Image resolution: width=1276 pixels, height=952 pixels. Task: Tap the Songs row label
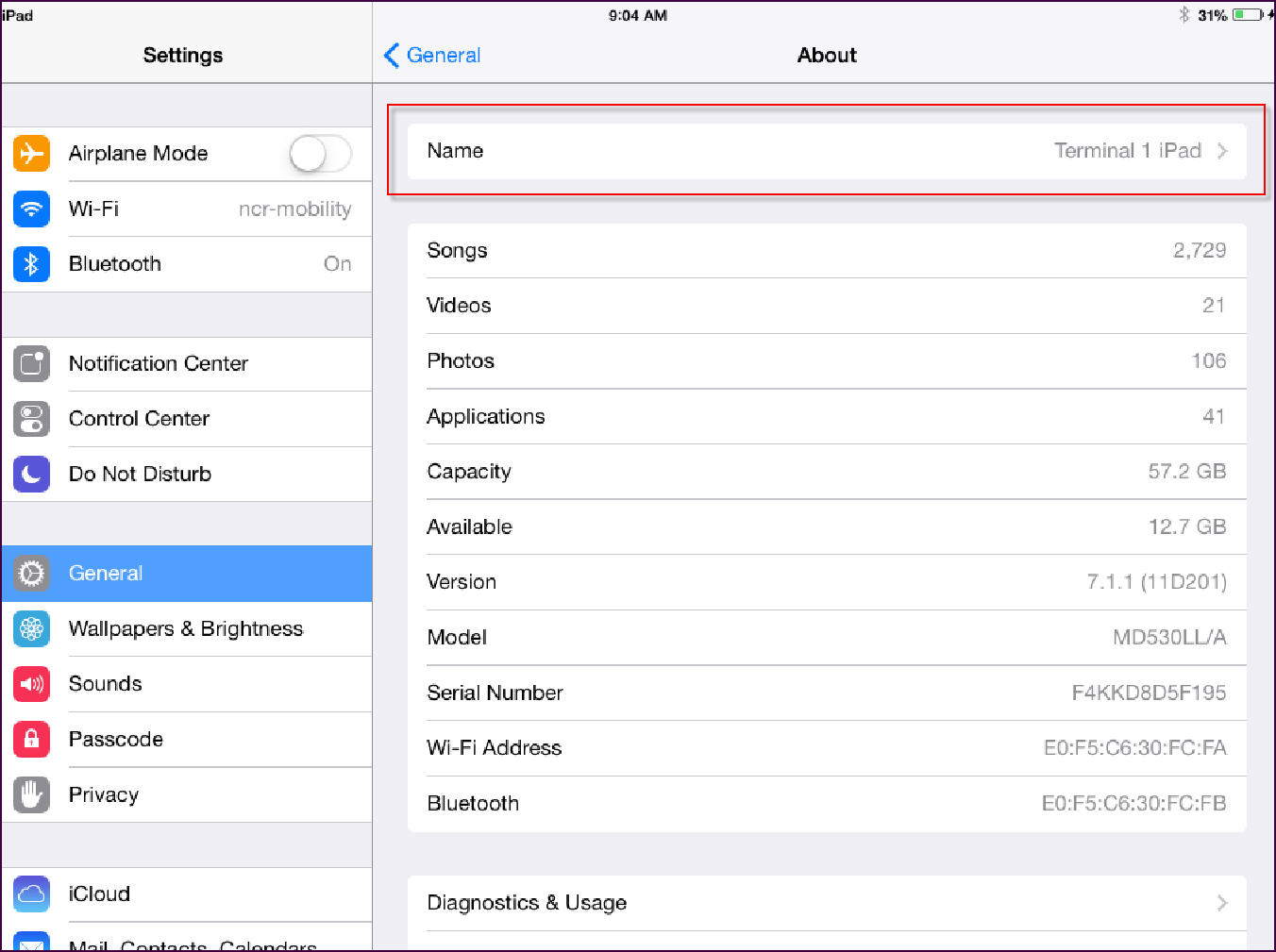click(457, 251)
